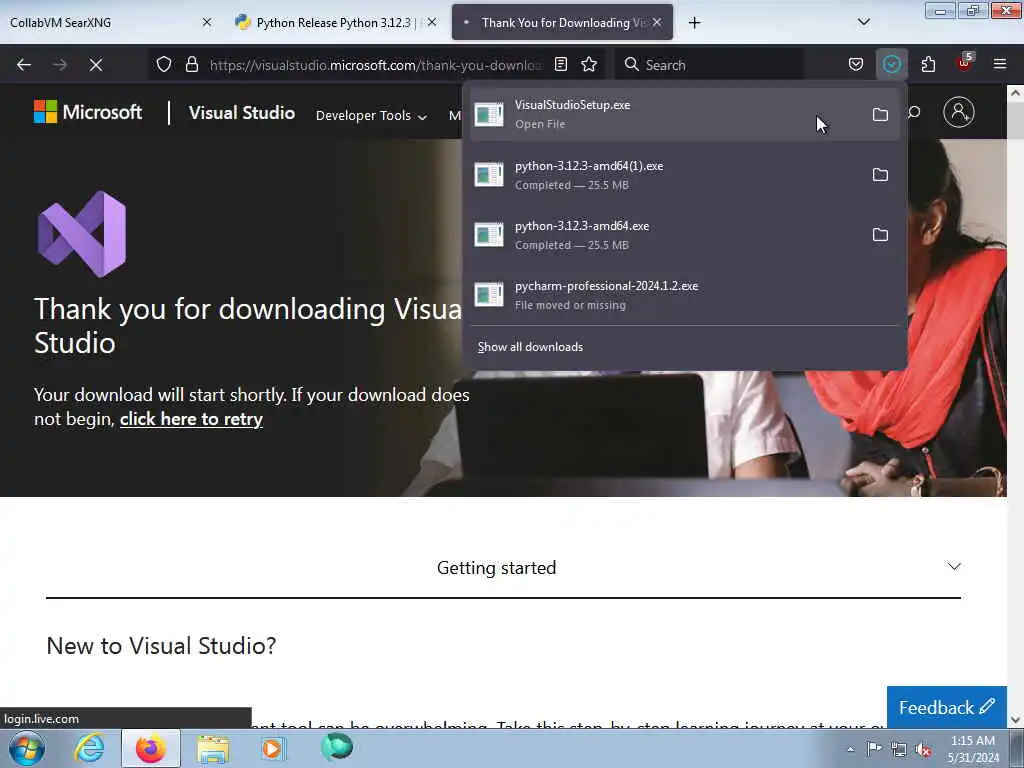
Task: Show python-3.12.3-amd64(1).exe in folder
Action: coord(880,175)
